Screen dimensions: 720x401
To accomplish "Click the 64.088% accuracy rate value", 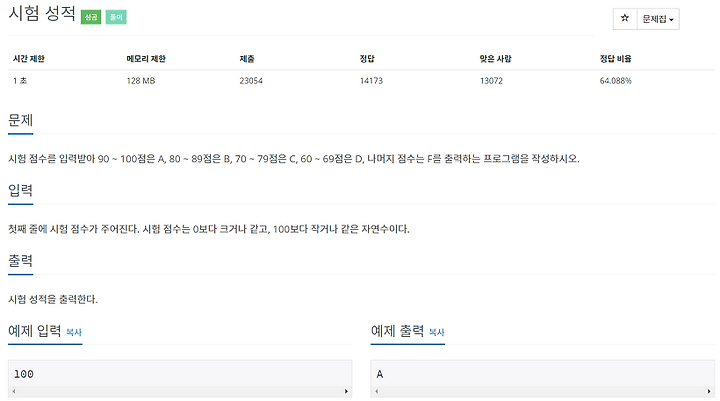I will coord(616,81).
